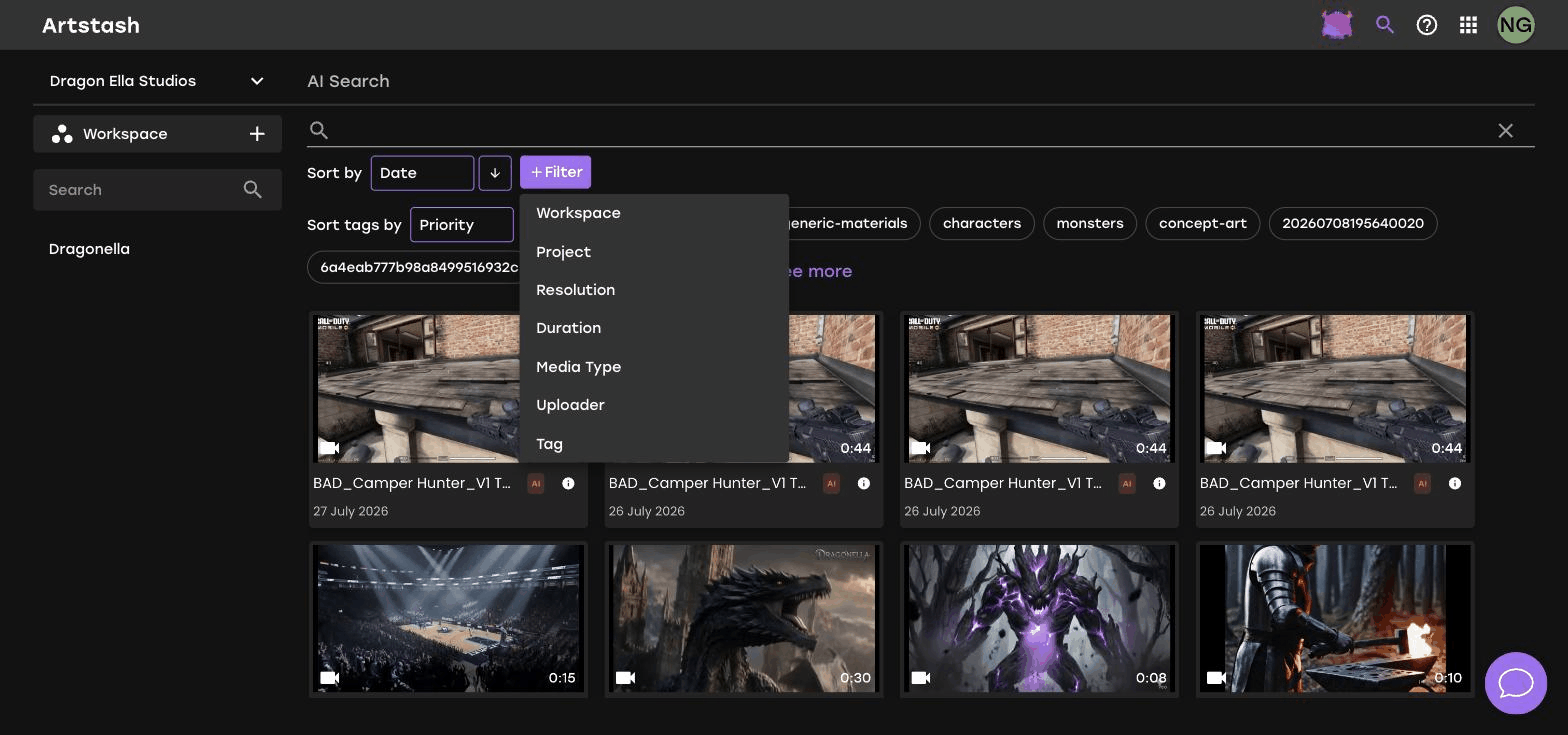
Task: Open the chat support bubble
Action: [1516, 683]
